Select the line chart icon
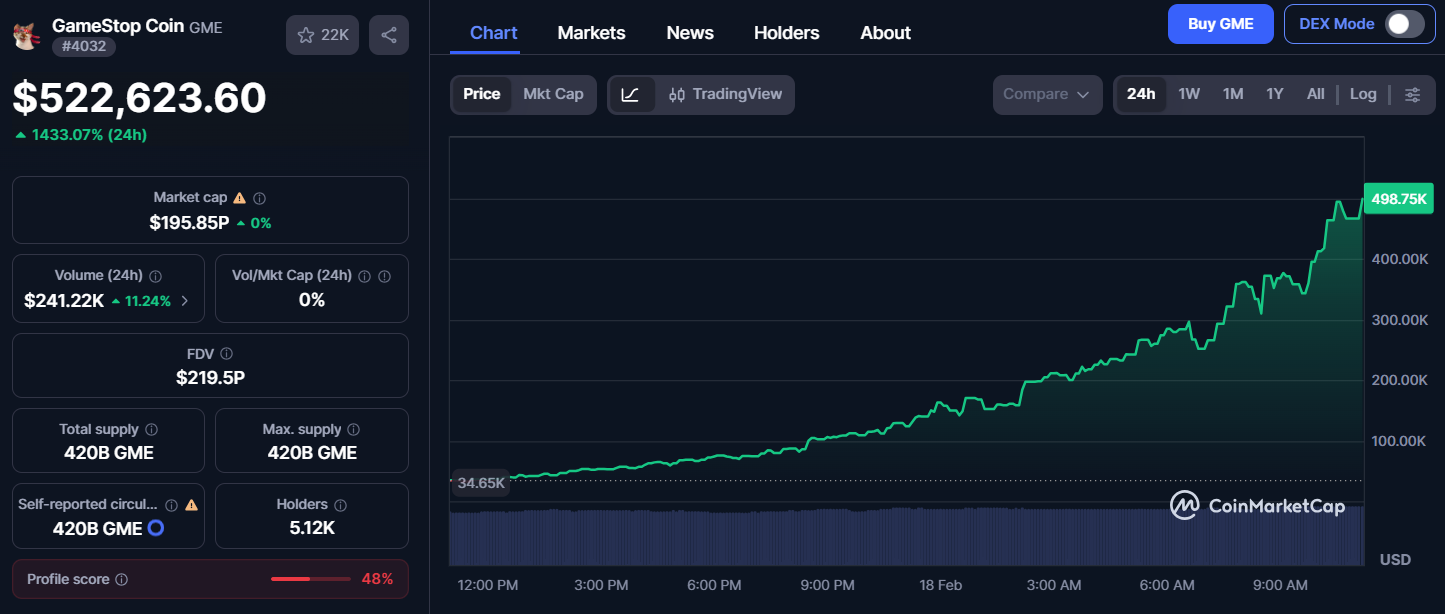This screenshot has height=614, width=1445. 631,94
